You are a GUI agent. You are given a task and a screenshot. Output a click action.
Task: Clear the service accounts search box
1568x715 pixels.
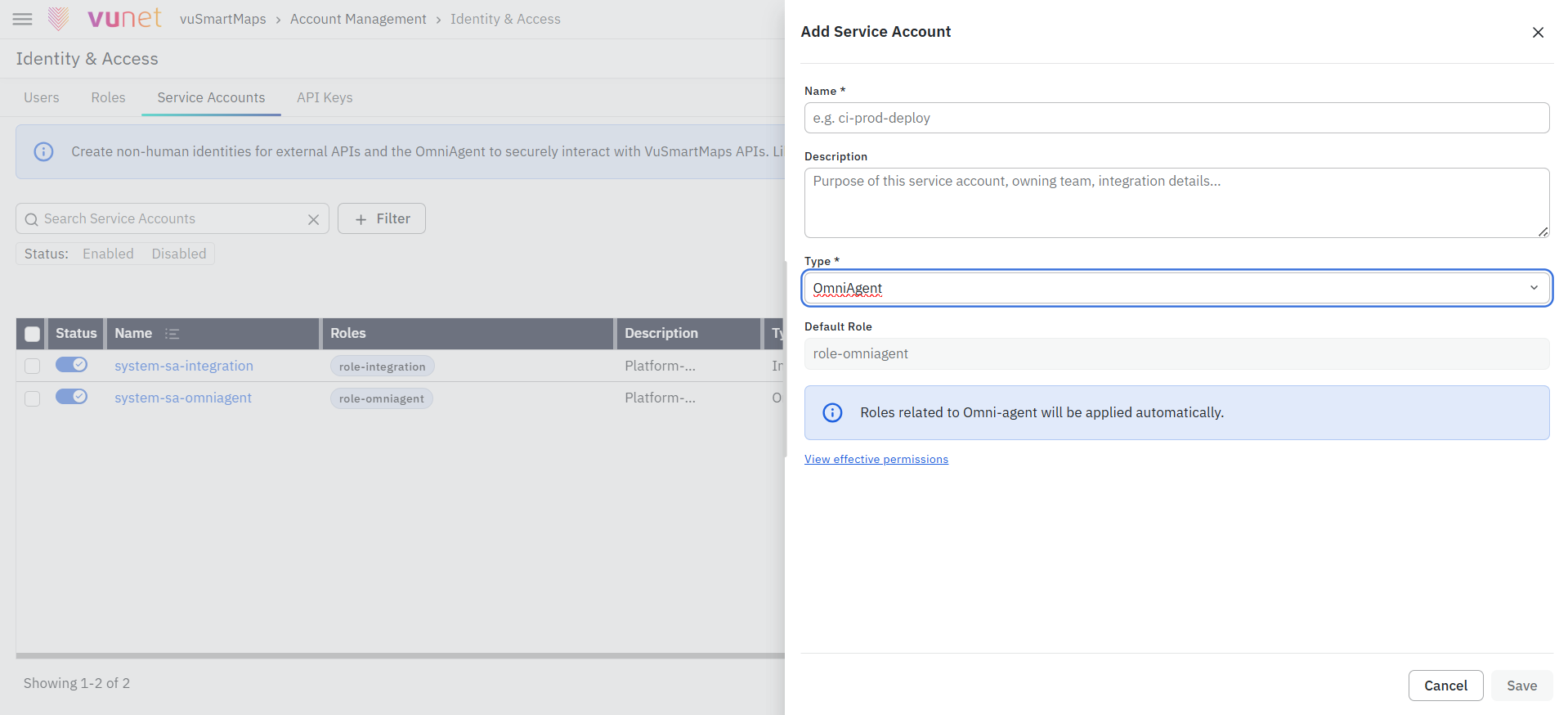[313, 219]
